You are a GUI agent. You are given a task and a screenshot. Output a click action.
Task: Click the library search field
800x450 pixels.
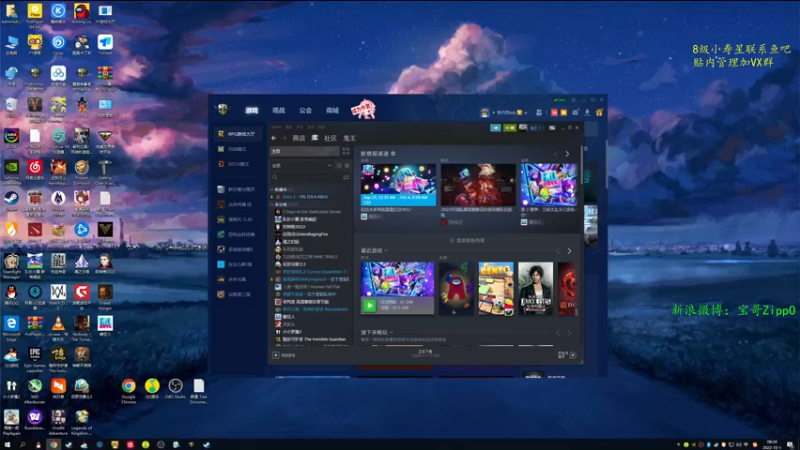pos(306,177)
